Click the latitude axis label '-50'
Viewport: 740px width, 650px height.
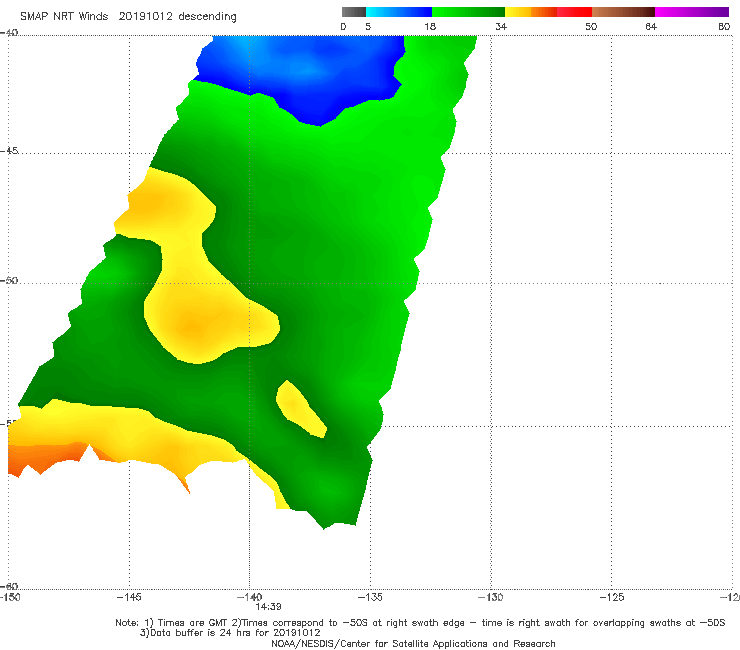click(x=8, y=280)
